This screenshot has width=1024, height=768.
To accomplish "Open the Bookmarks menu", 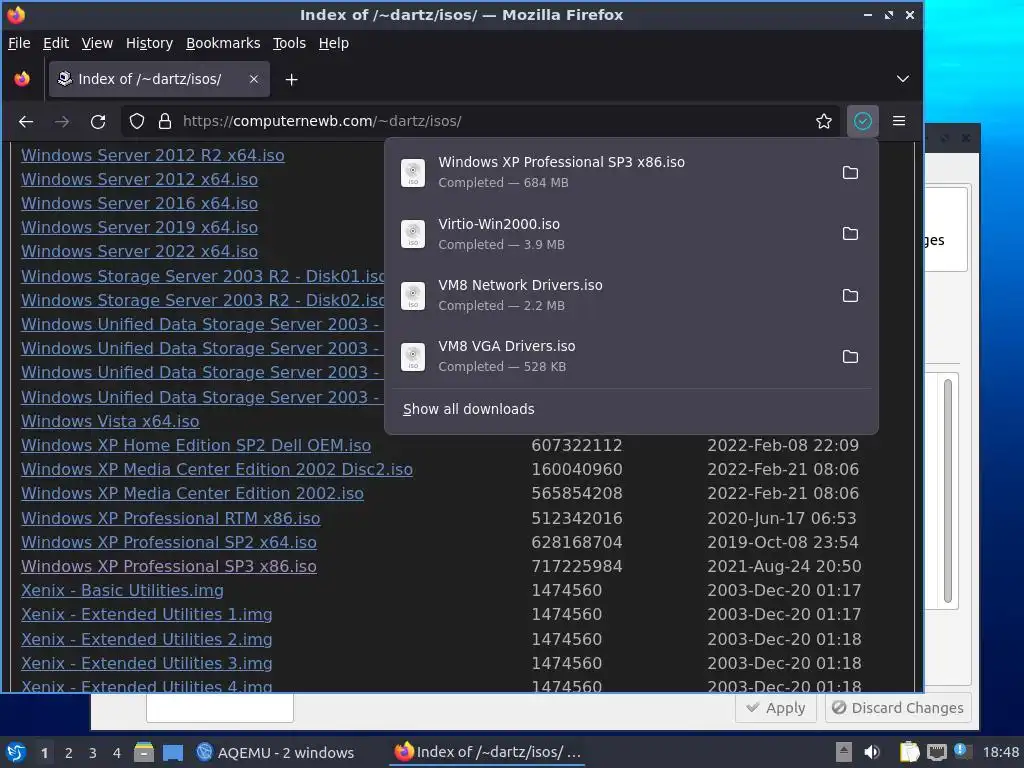I will pos(223,43).
